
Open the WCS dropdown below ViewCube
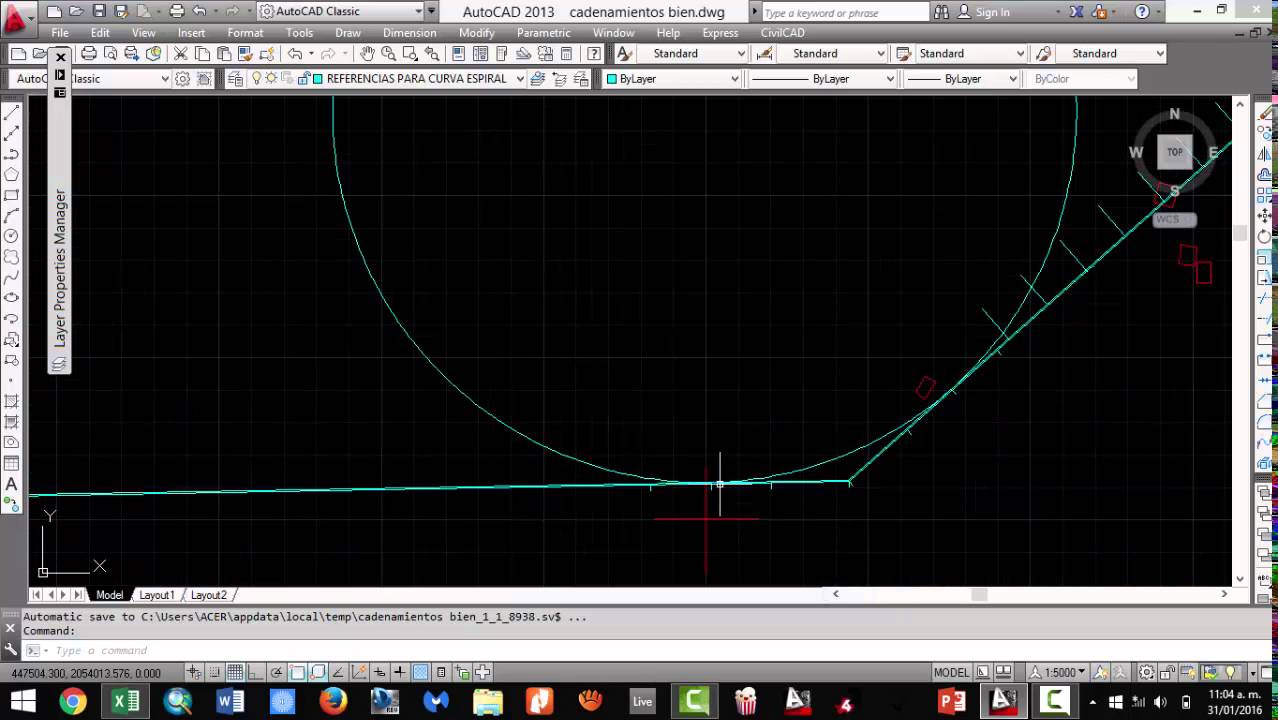[1174, 219]
